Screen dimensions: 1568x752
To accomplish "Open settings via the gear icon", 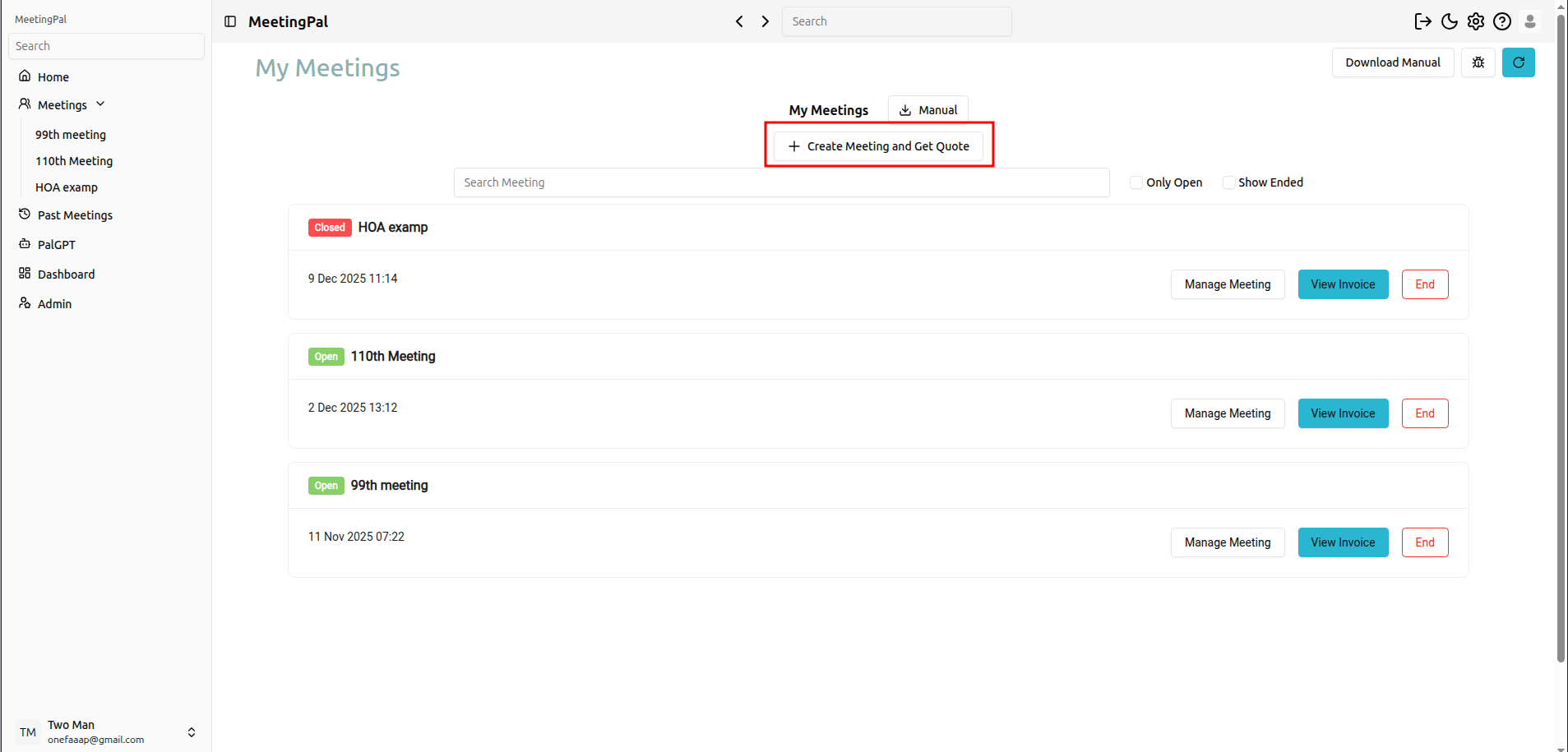I will click(1476, 21).
